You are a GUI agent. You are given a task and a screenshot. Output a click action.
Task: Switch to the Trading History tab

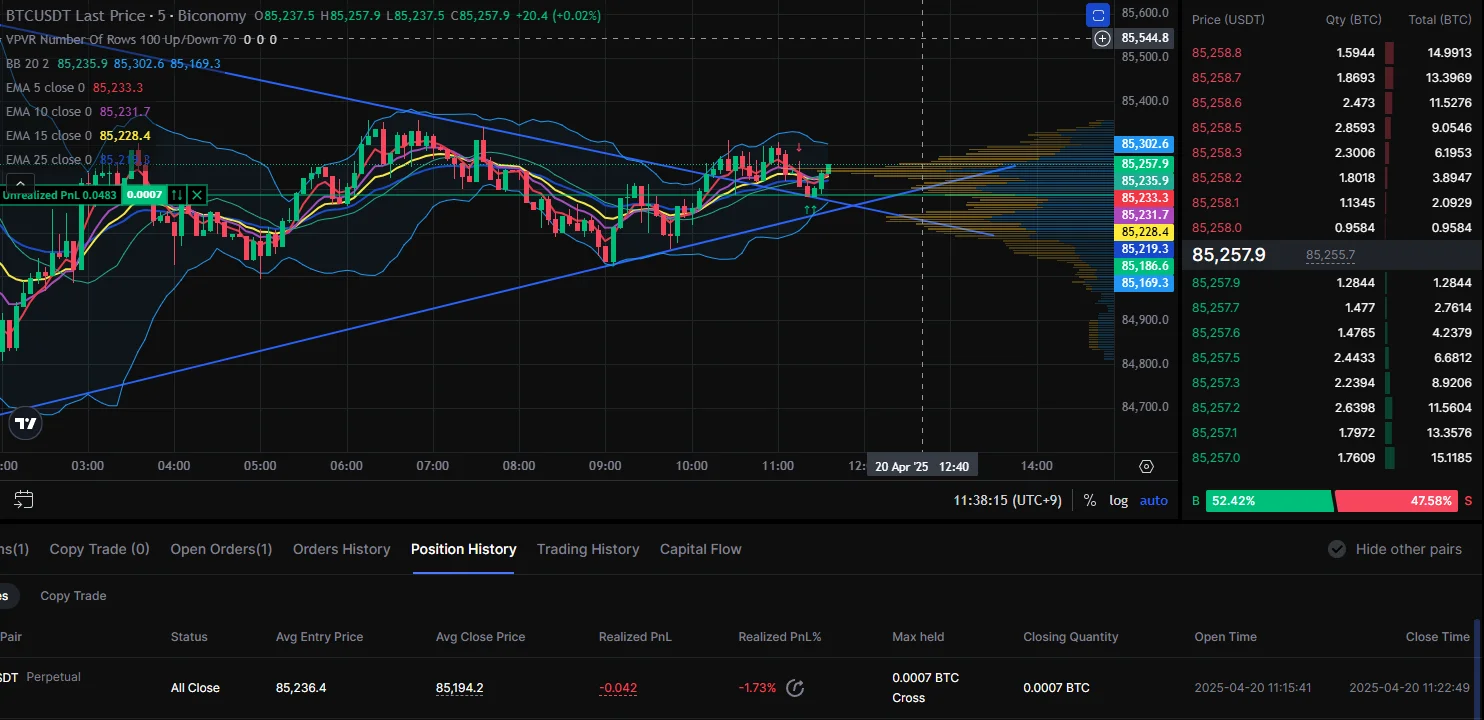pyautogui.click(x=587, y=549)
